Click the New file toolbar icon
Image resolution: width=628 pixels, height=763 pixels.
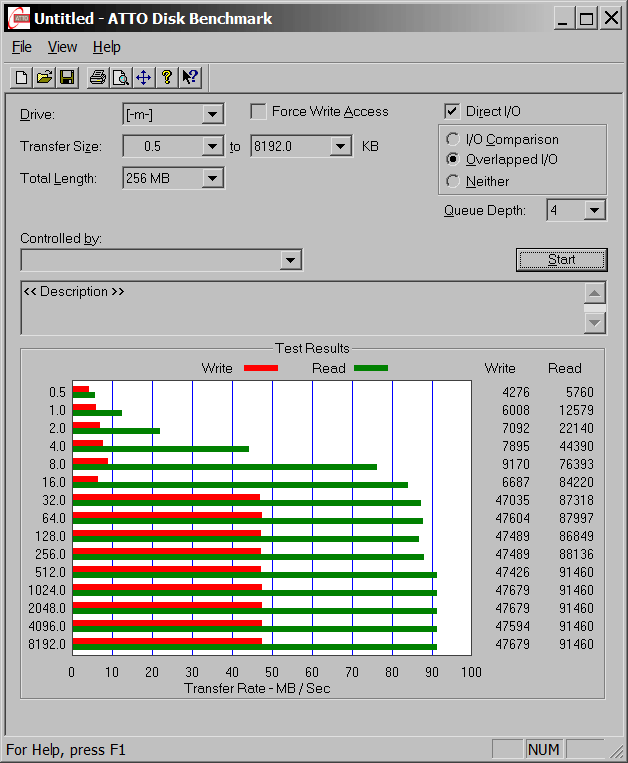click(x=21, y=77)
